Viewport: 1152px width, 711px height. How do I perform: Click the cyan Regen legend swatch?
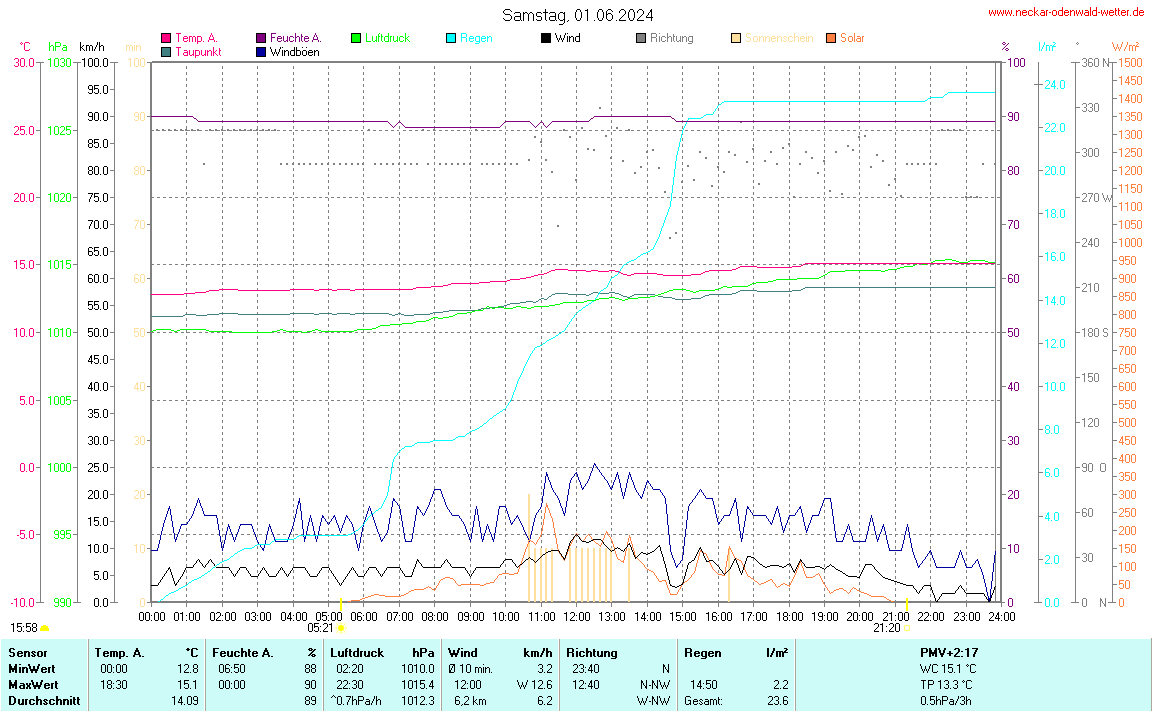tap(451, 38)
